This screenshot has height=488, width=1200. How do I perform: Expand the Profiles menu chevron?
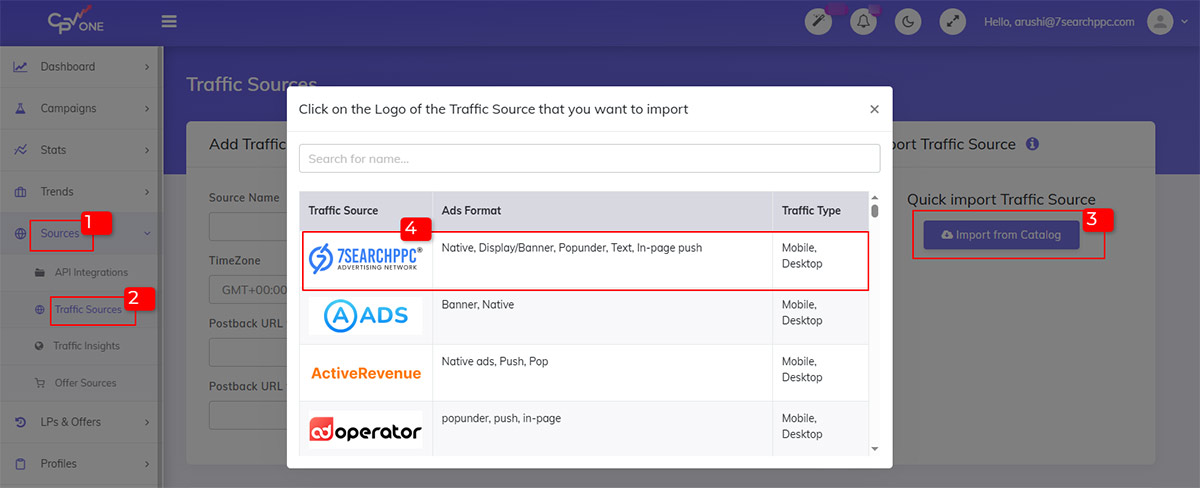coord(147,464)
